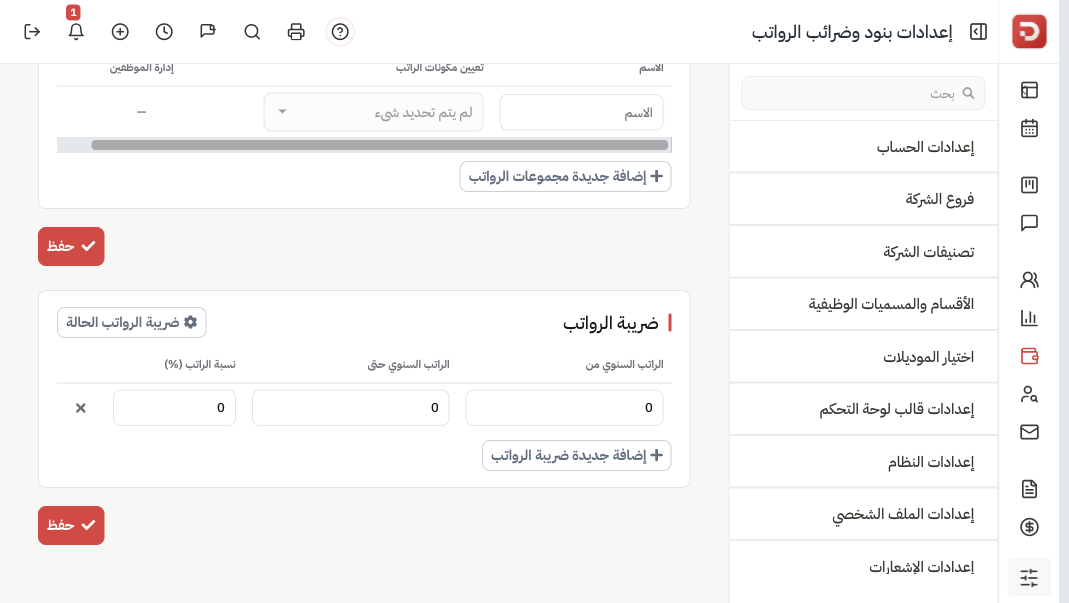Click 'ضريبة الرواتب الحالة' gear button

pos(132,323)
